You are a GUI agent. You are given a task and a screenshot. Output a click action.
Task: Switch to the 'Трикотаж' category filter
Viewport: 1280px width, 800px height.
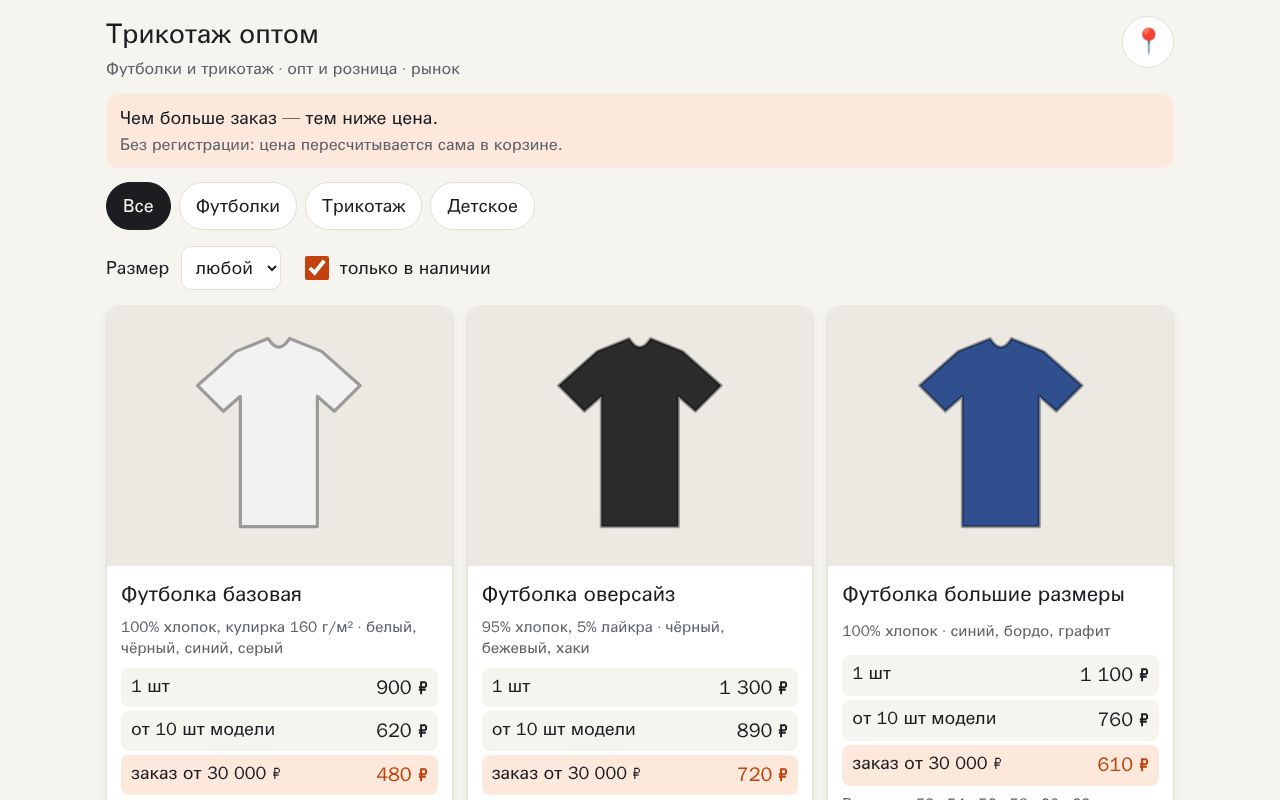(x=364, y=206)
